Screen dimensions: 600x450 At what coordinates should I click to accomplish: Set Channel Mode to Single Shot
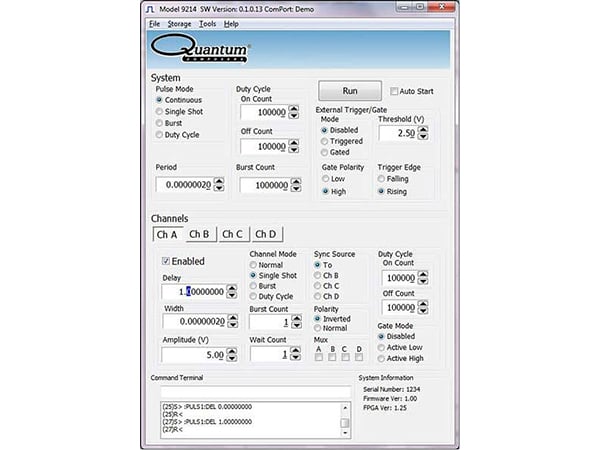point(253,275)
